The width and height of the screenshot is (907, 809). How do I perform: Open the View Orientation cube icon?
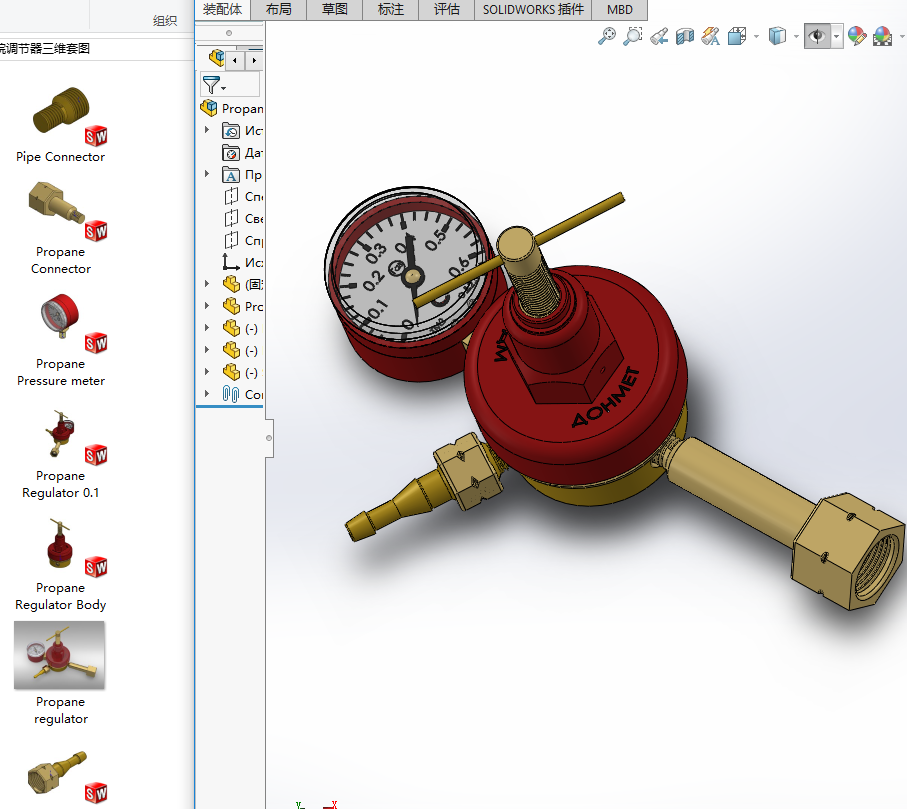[x=738, y=37]
